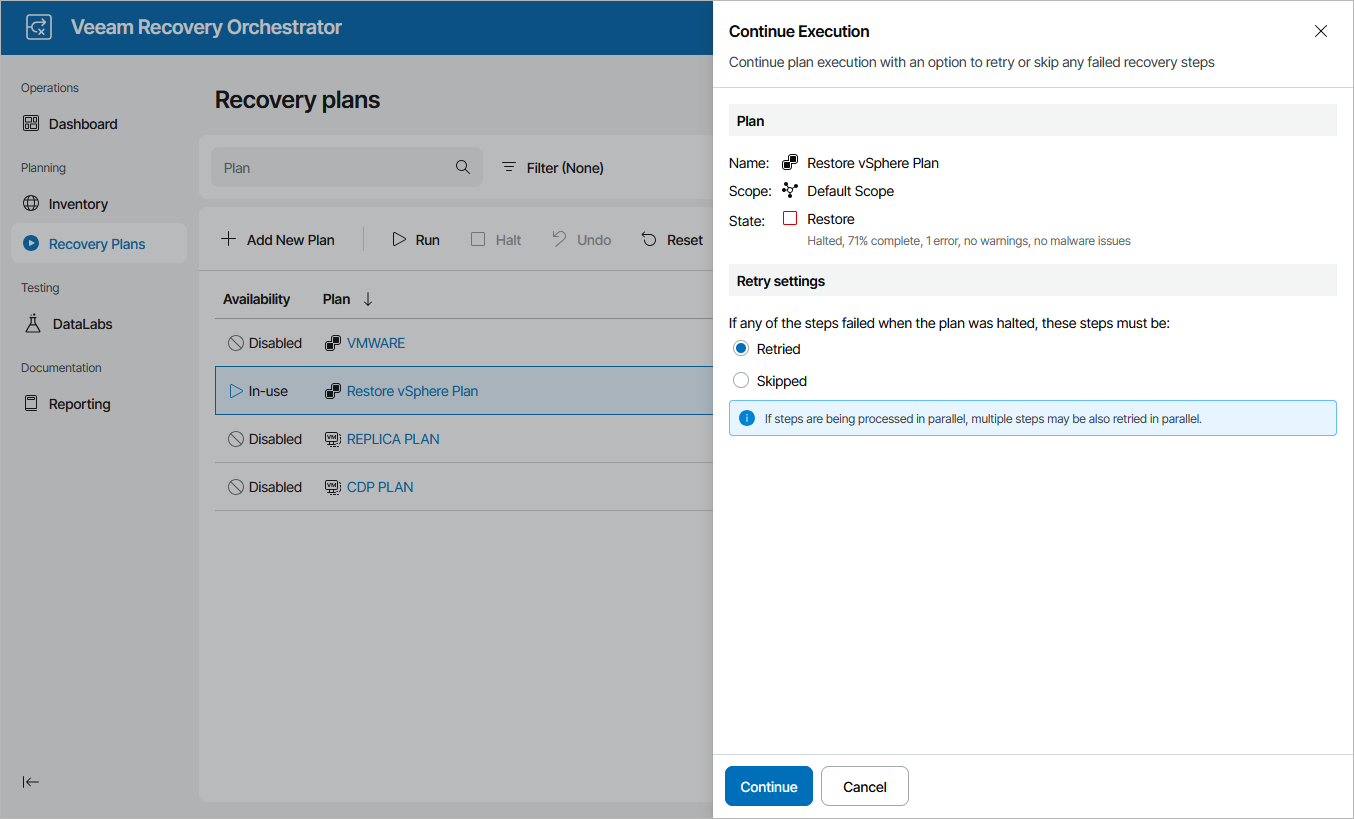Screen dimensions: 1354x819
Task: Open the Reporting section
Action: [x=79, y=404]
